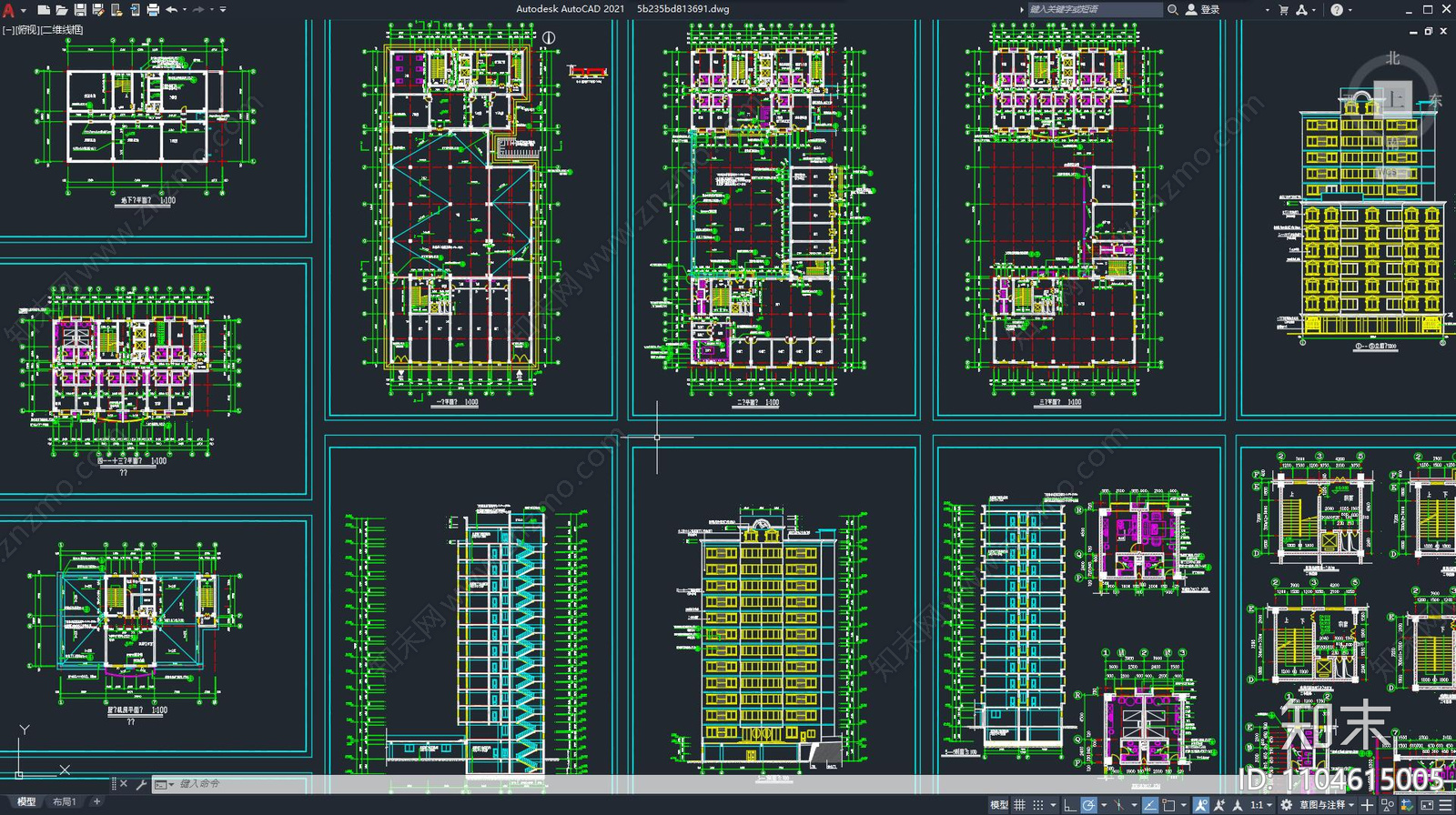Viewport: 1456px width, 815px height.
Task: Close the command line window
Action: pos(124,783)
